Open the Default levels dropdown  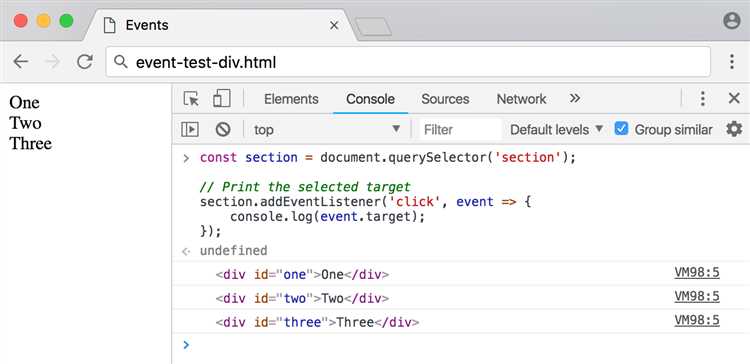coord(557,129)
